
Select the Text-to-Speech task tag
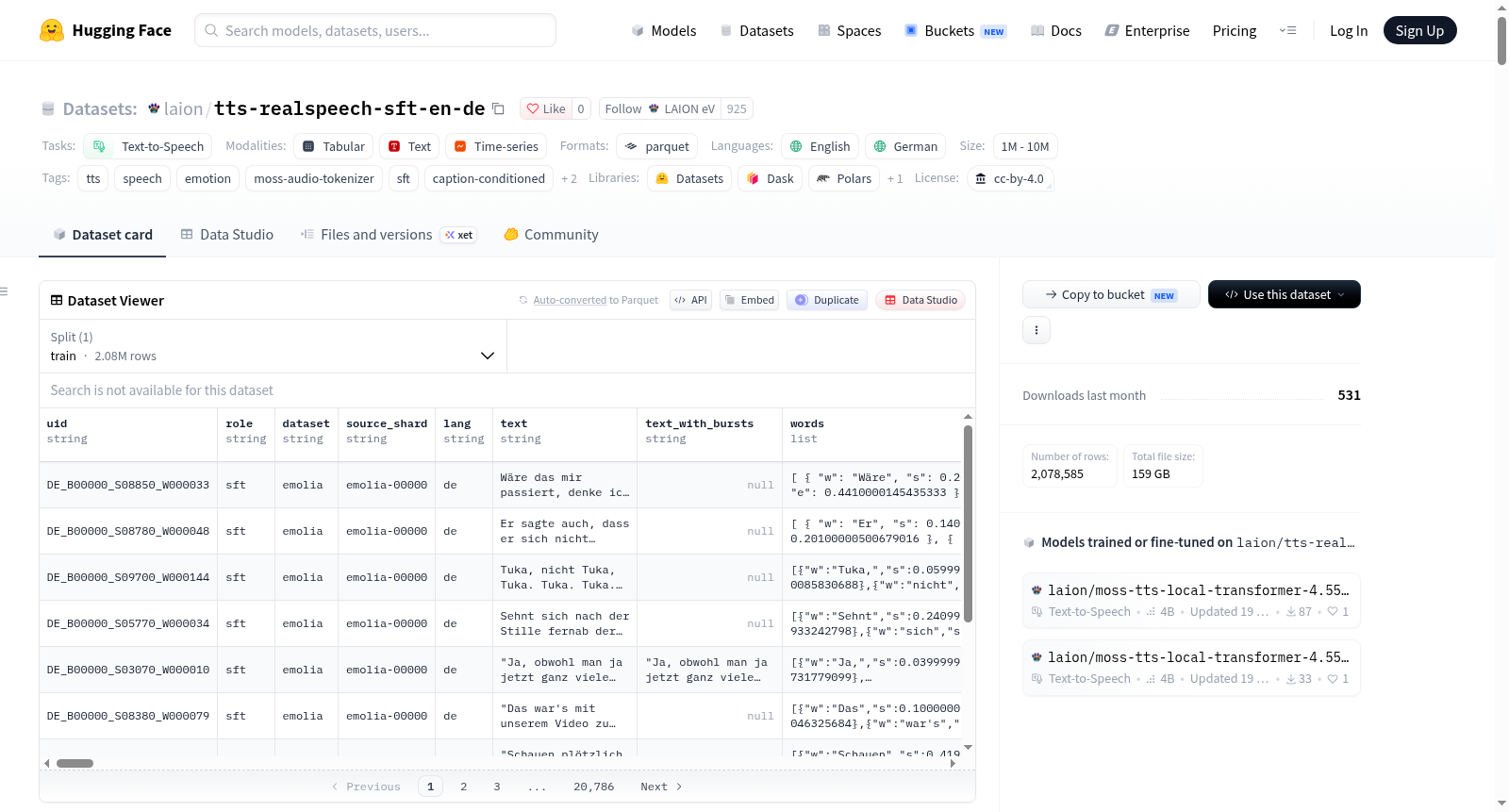click(147, 146)
